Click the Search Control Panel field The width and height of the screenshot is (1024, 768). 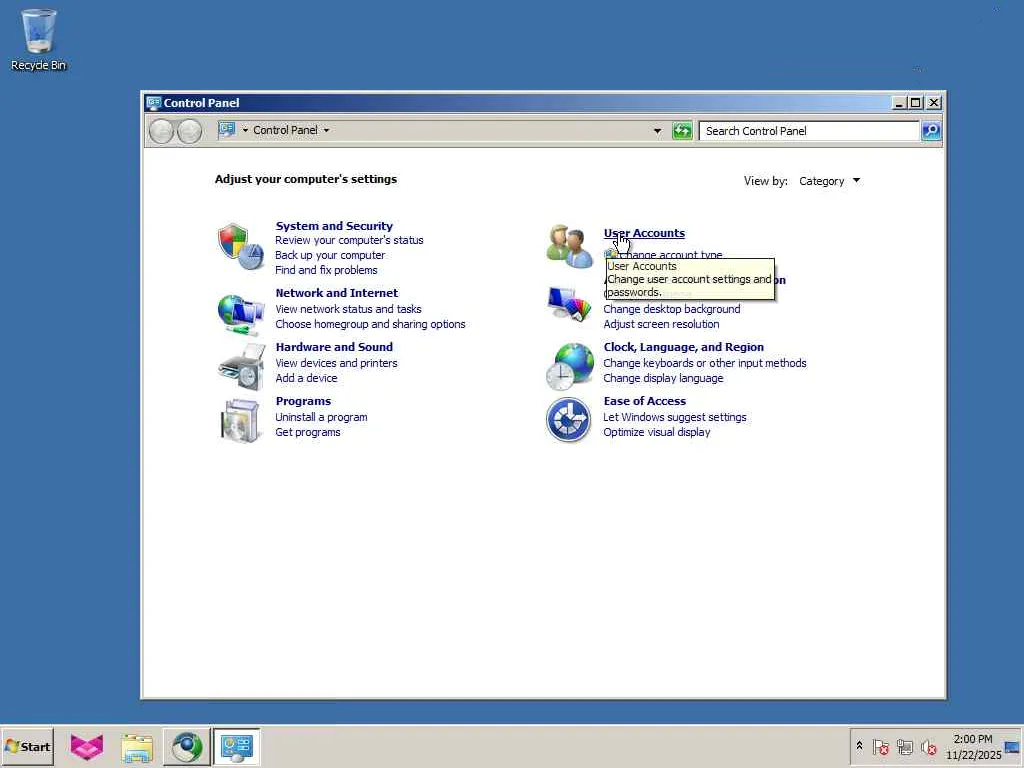click(809, 131)
